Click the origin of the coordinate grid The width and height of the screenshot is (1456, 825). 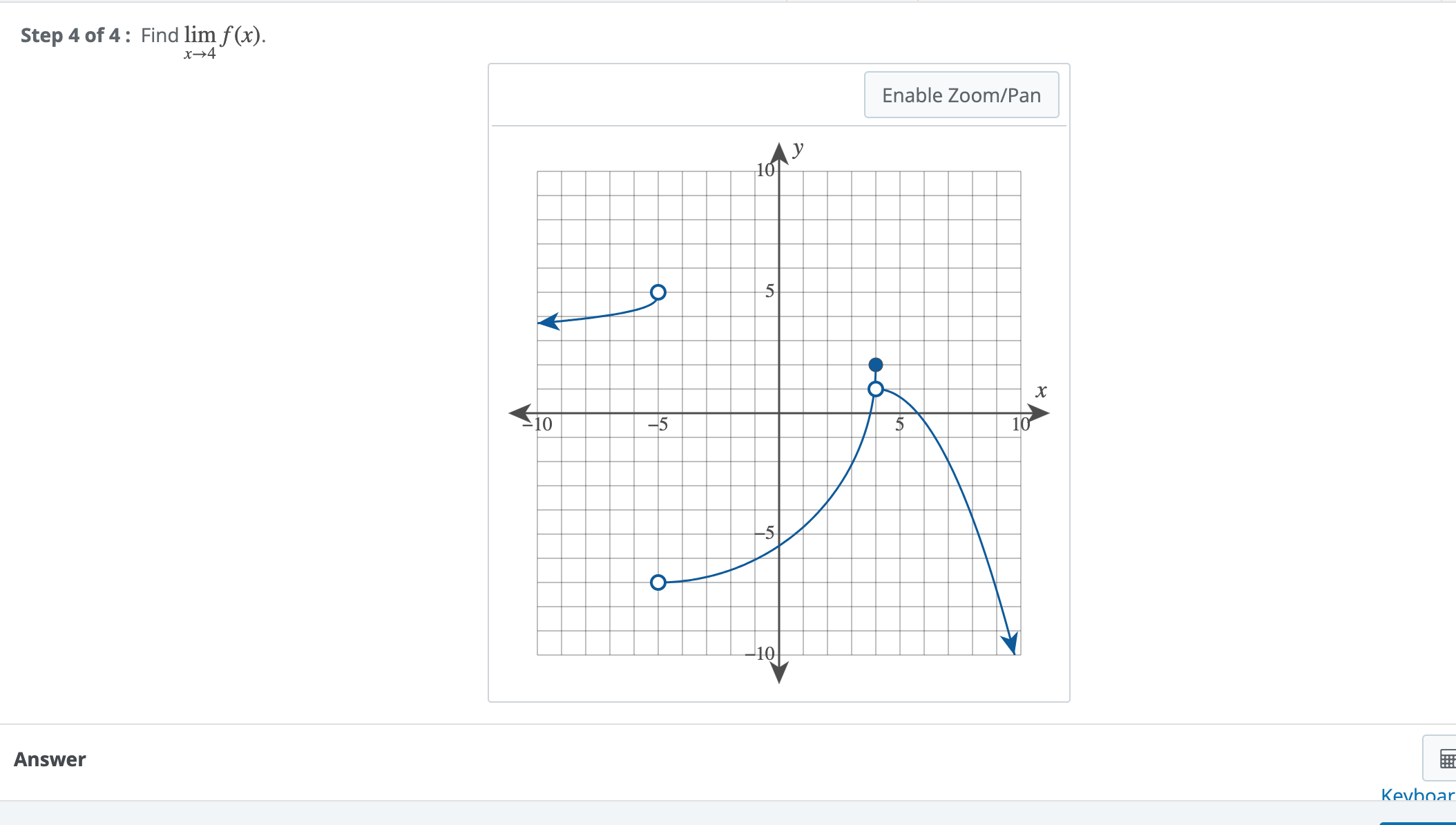click(778, 413)
